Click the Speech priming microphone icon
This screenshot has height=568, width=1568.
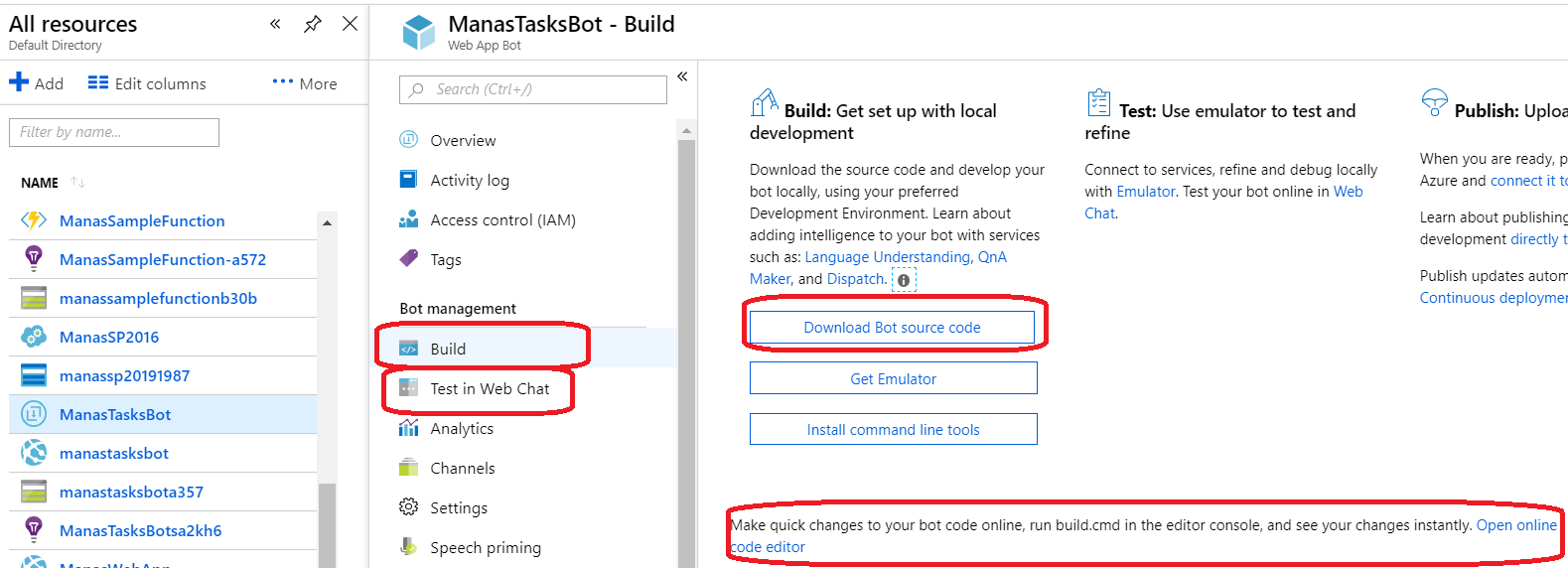pos(408,546)
